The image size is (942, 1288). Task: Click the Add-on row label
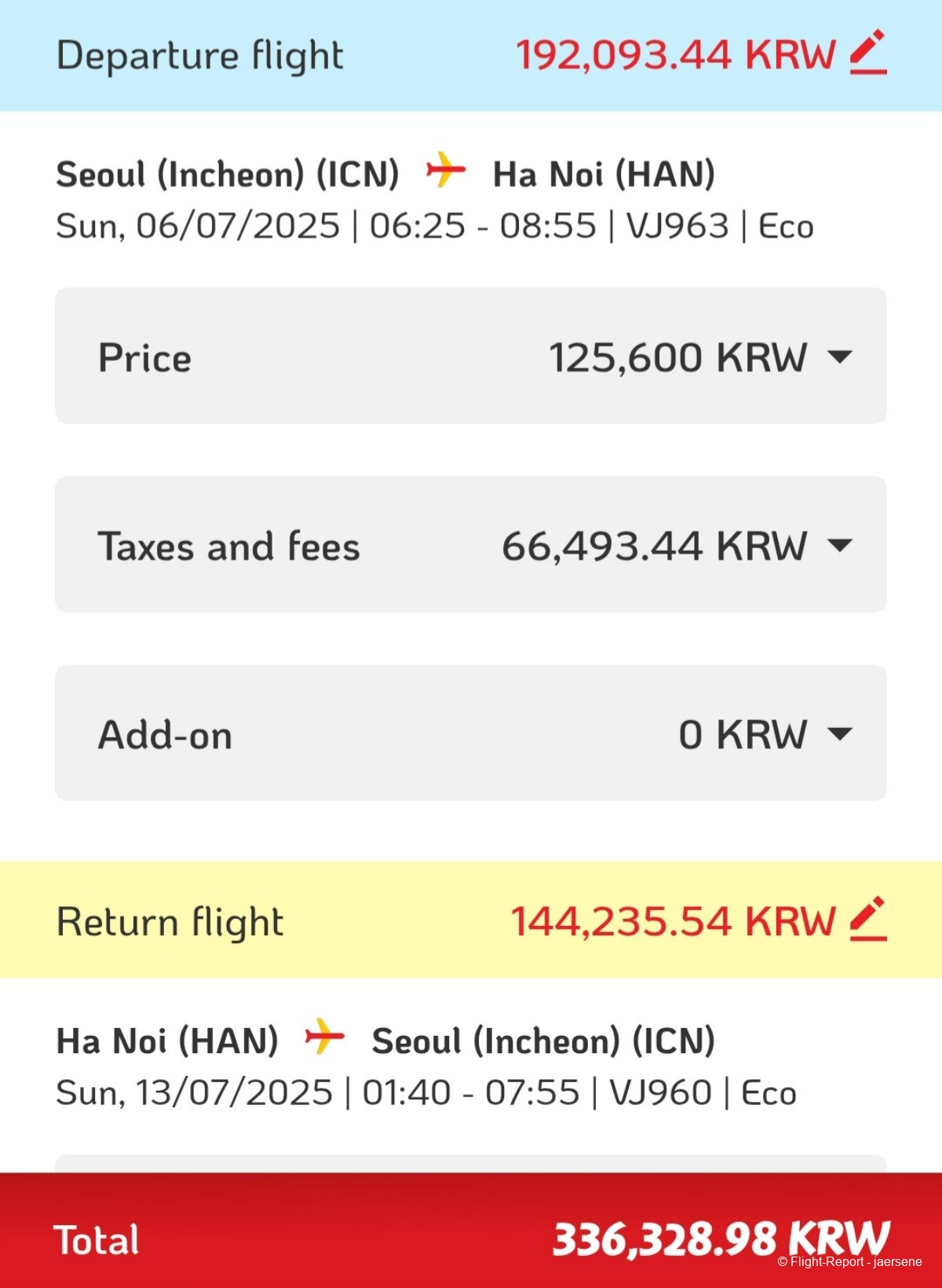pyautogui.click(x=165, y=735)
